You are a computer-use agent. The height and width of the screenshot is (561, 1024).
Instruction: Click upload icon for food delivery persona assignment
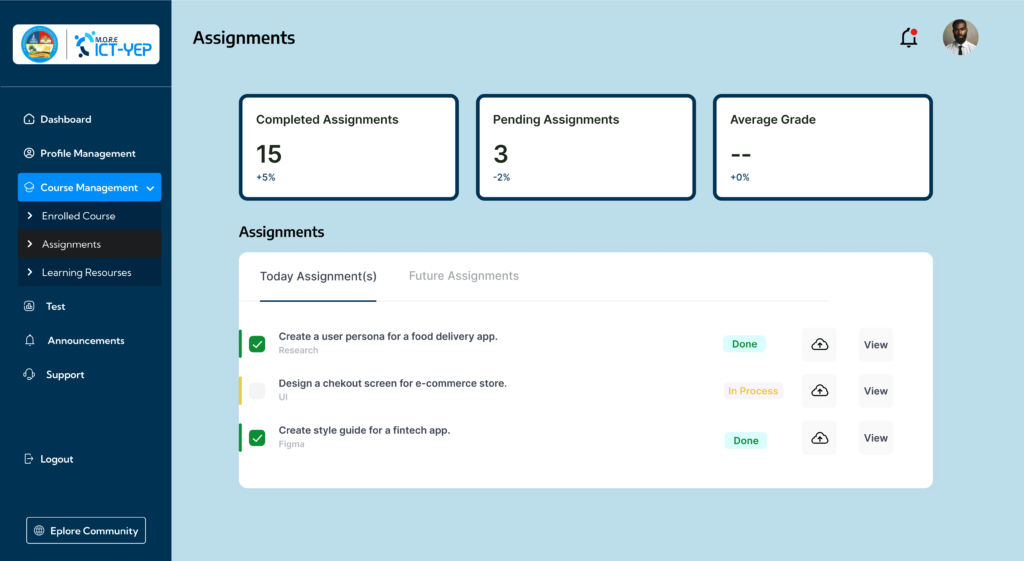[x=819, y=345]
